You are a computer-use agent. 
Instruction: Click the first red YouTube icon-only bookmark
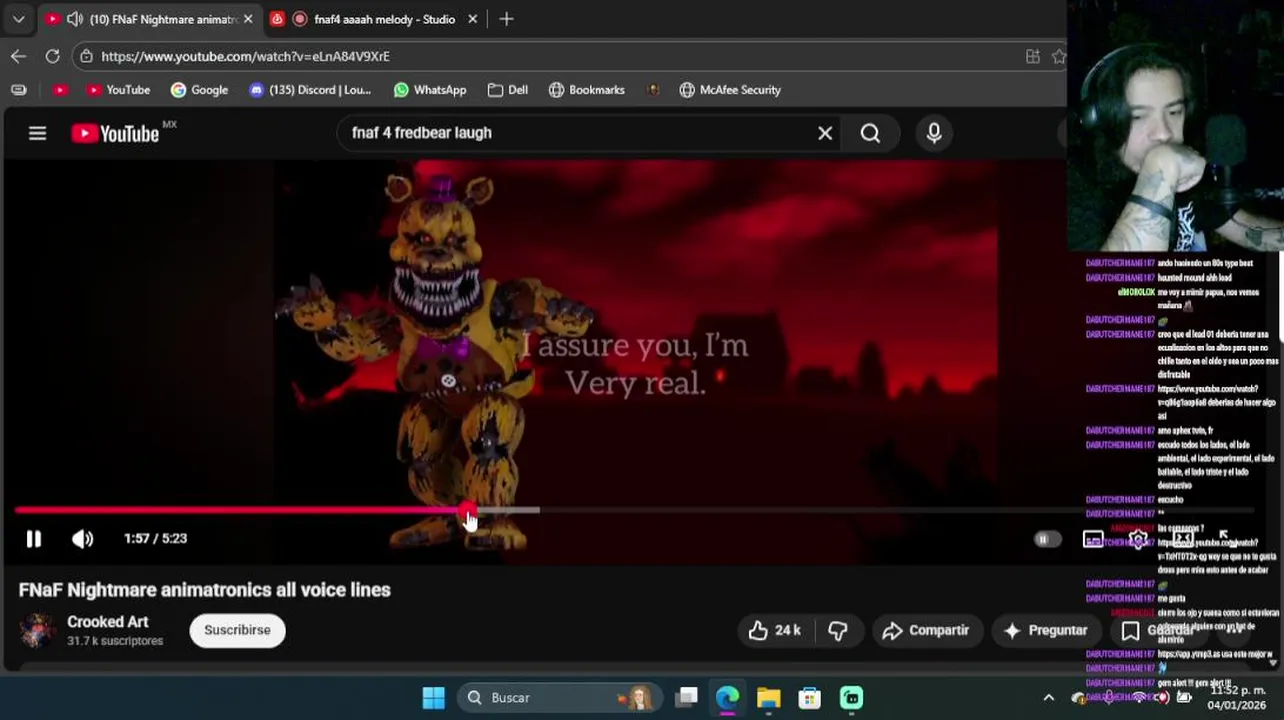(x=61, y=90)
